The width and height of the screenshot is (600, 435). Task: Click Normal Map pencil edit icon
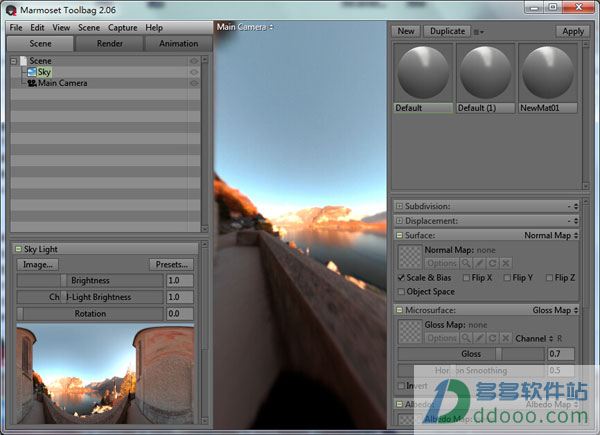pyautogui.click(x=479, y=263)
